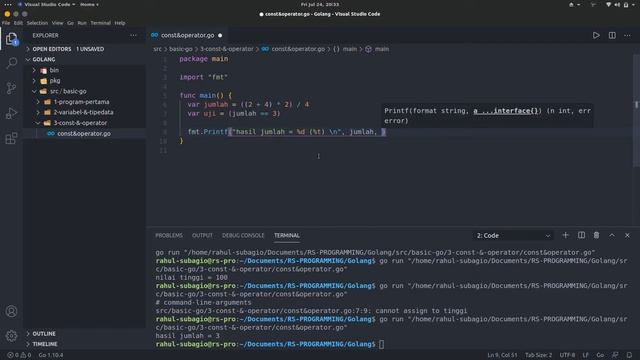Image resolution: width=640 pixels, height=360 pixels.
Task: Open the Help menu
Action: 120,23
